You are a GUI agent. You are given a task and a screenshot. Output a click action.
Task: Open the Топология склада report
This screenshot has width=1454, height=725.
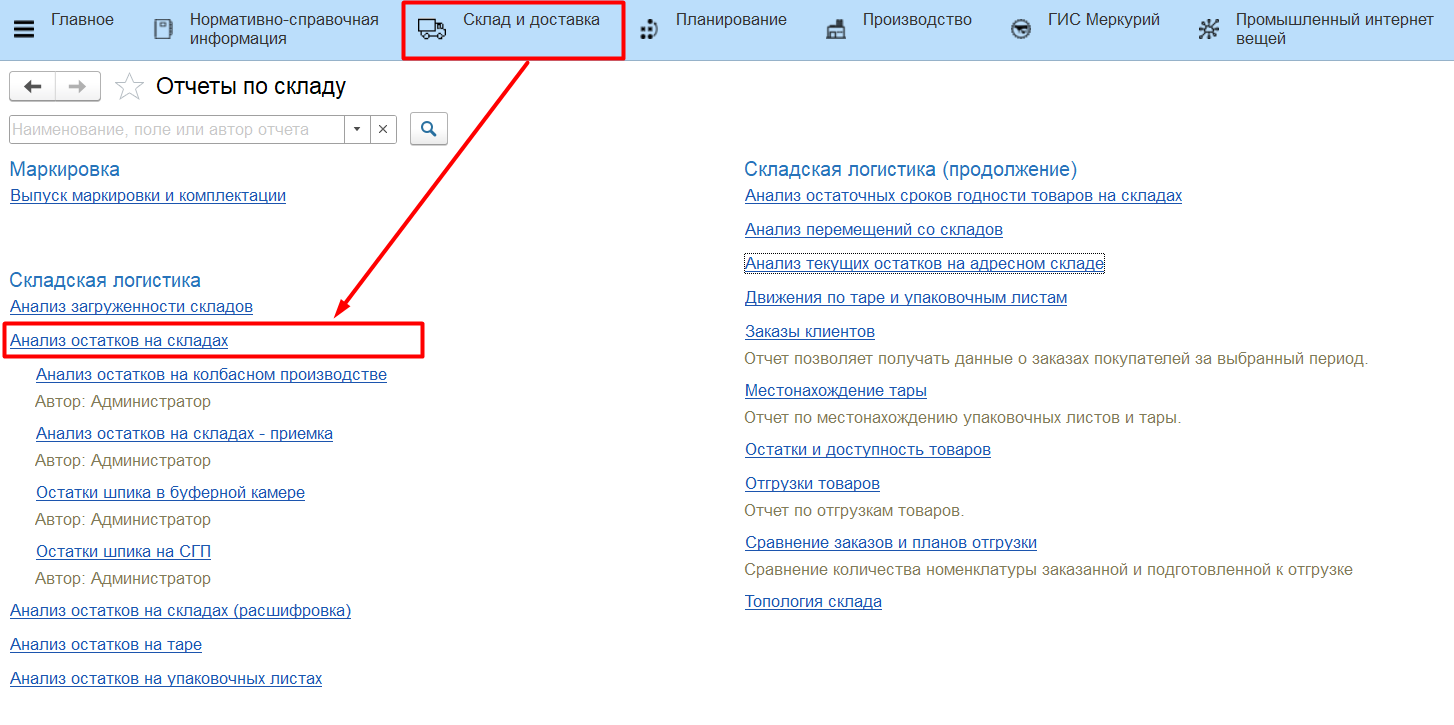813,602
